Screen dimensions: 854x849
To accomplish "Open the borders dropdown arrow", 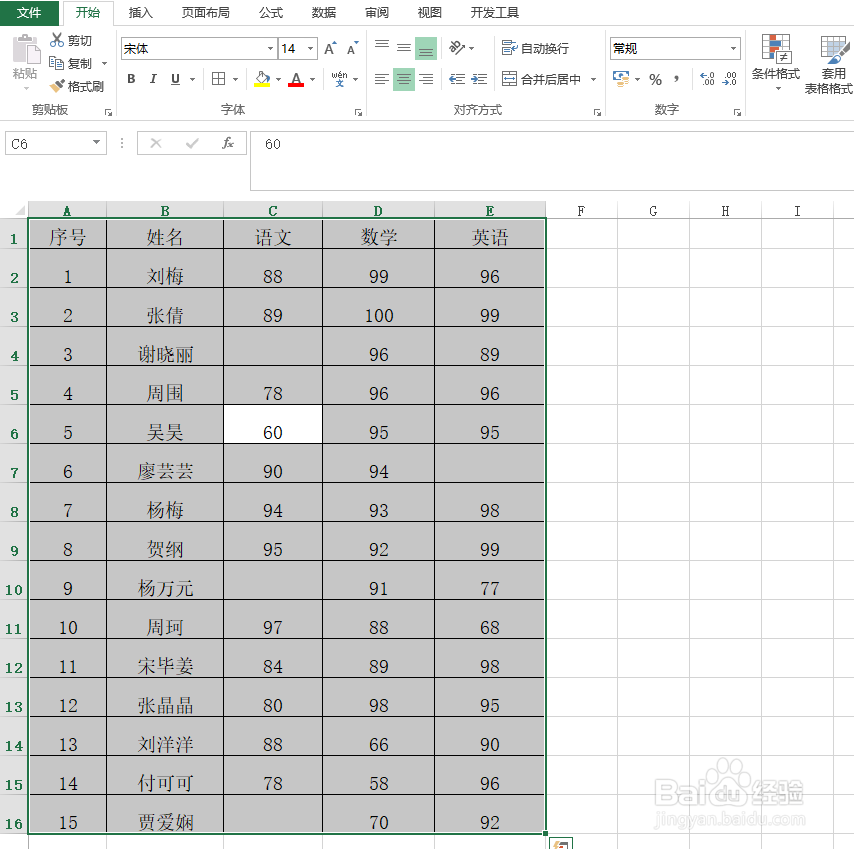I will pos(235,80).
